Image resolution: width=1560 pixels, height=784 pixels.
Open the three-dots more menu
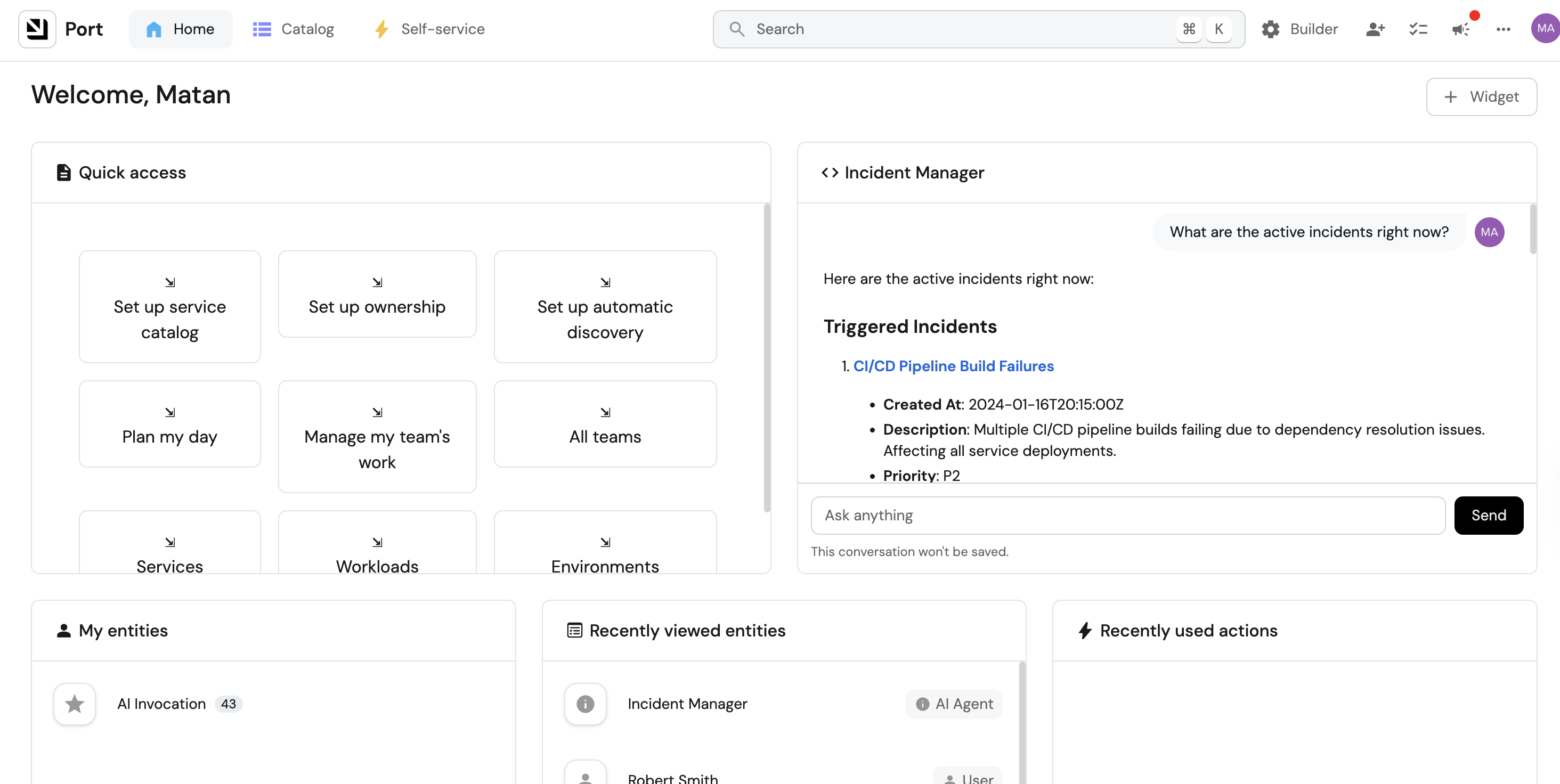[1503, 29]
